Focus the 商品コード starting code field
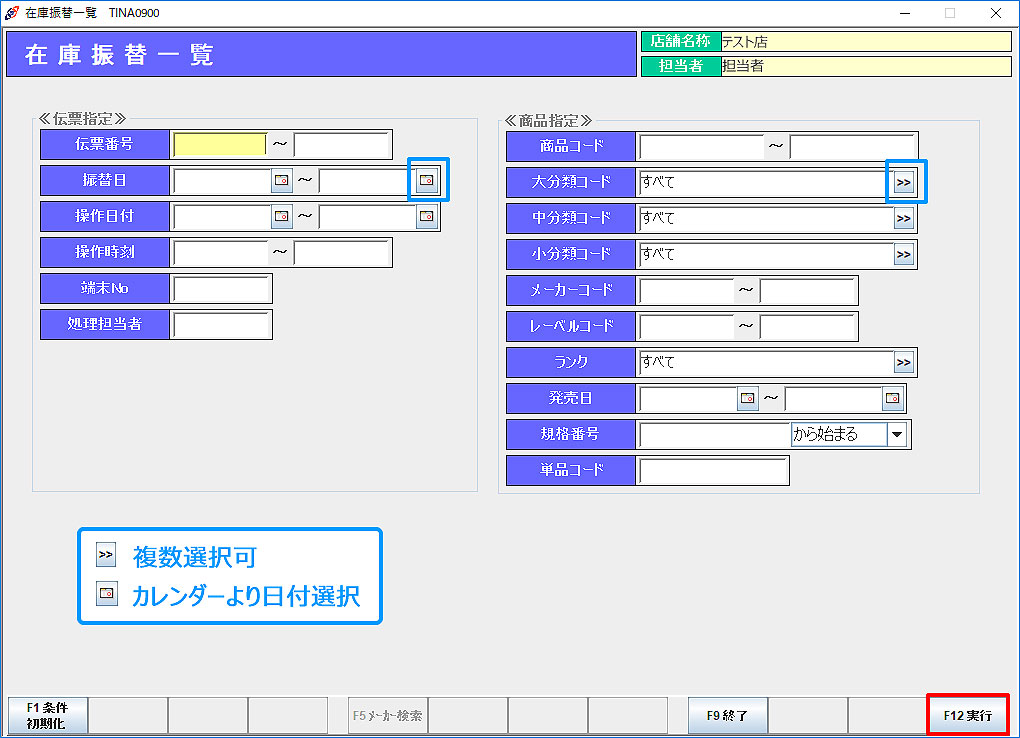The width and height of the screenshot is (1020, 738). [701, 146]
